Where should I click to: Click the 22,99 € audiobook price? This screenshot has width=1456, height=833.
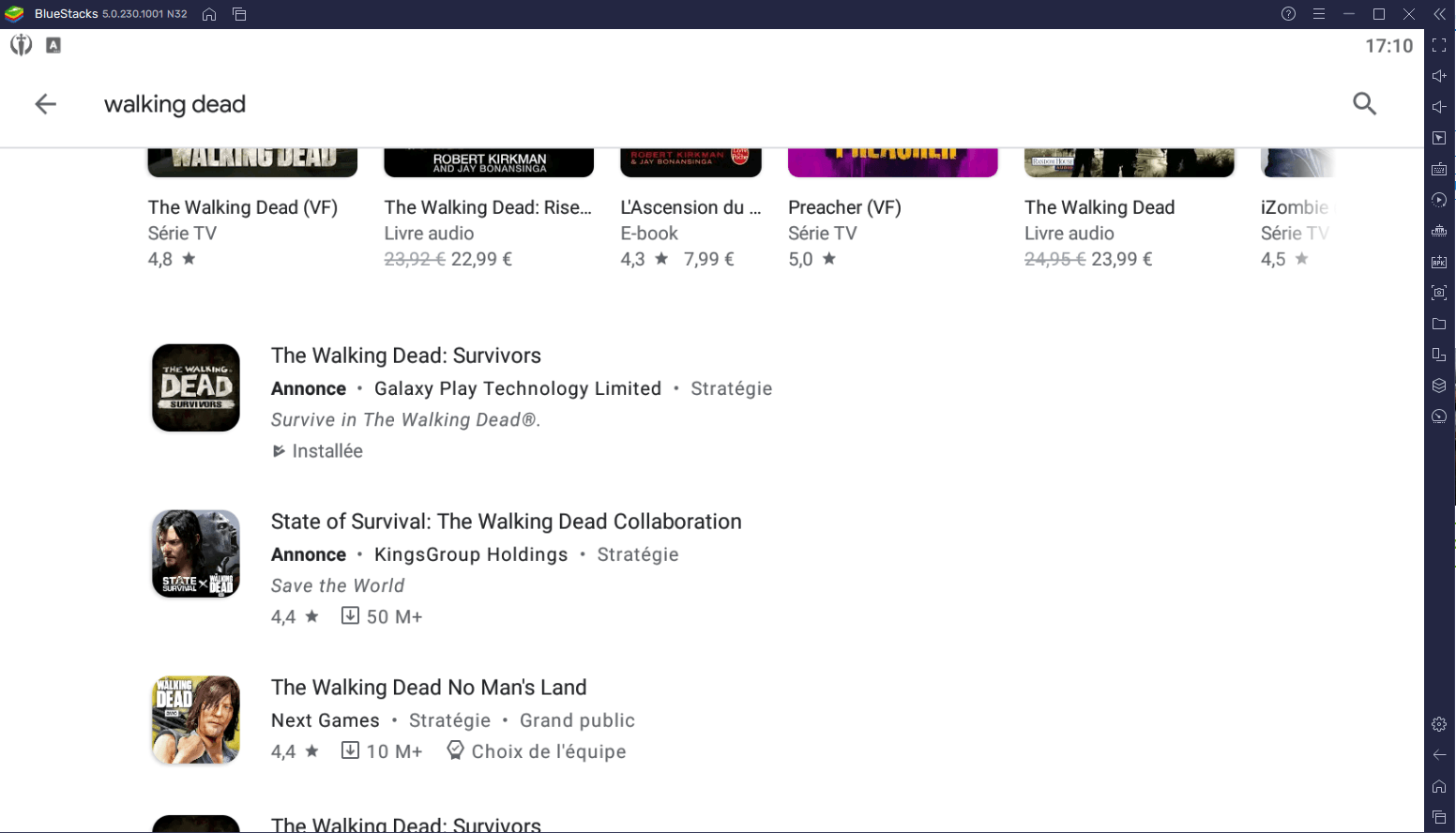pyautogui.click(x=481, y=259)
